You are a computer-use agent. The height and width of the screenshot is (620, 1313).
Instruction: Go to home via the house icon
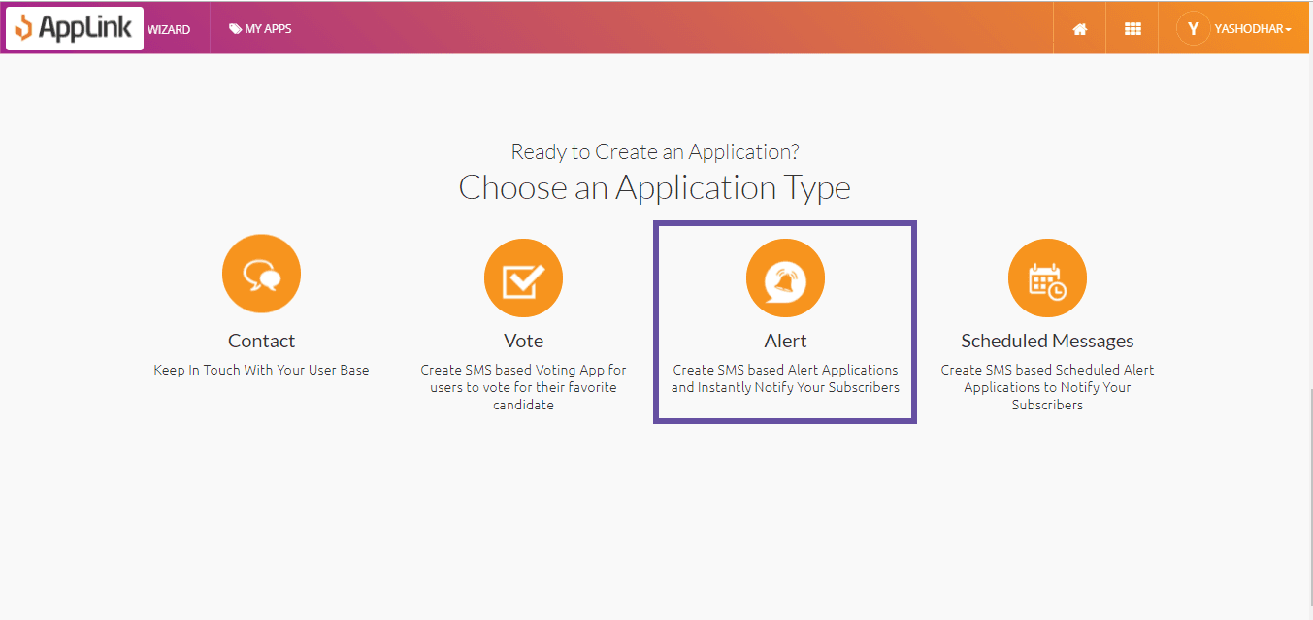point(1080,29)
